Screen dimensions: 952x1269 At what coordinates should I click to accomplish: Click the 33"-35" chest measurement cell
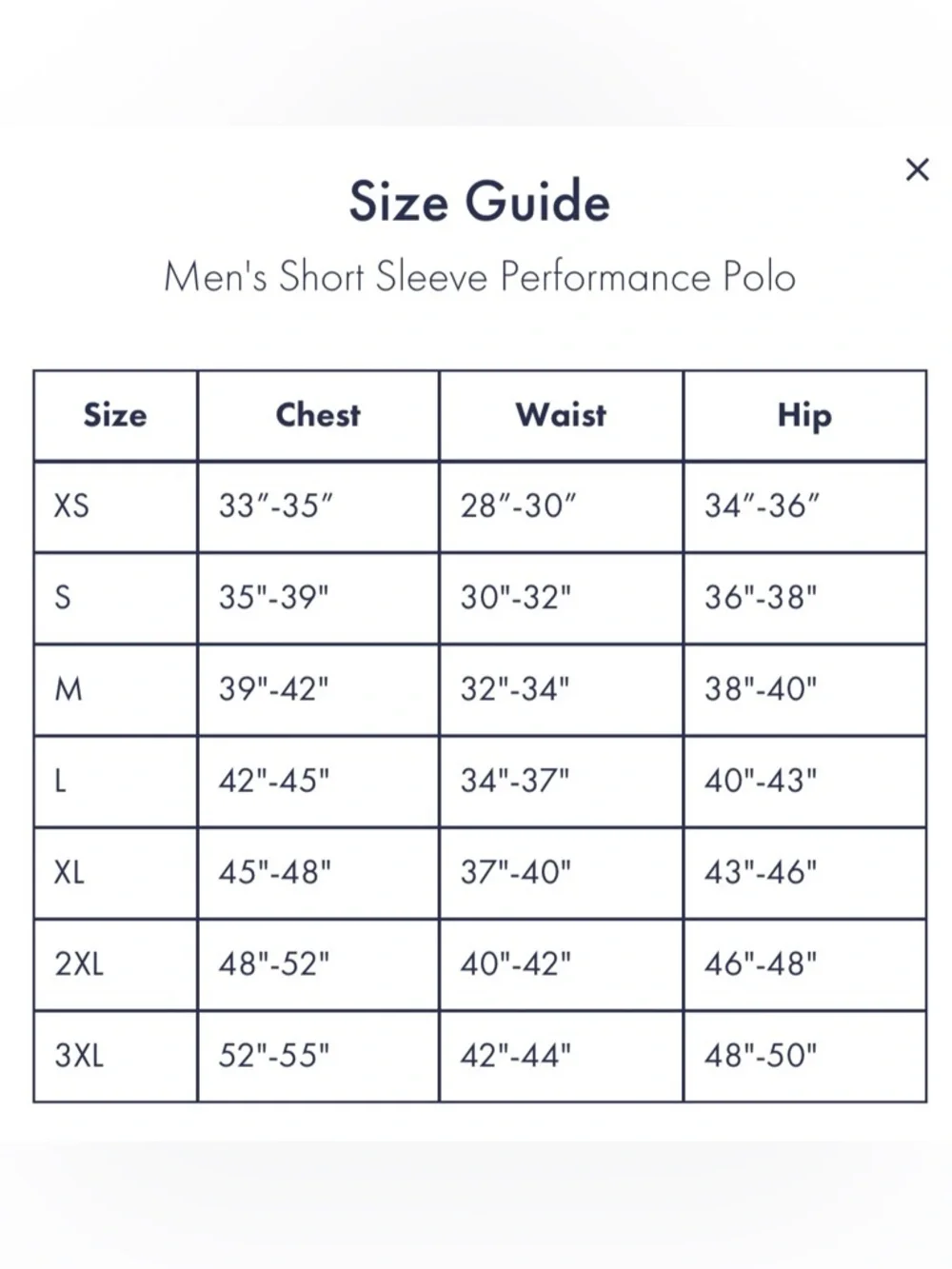pos(318,506)
